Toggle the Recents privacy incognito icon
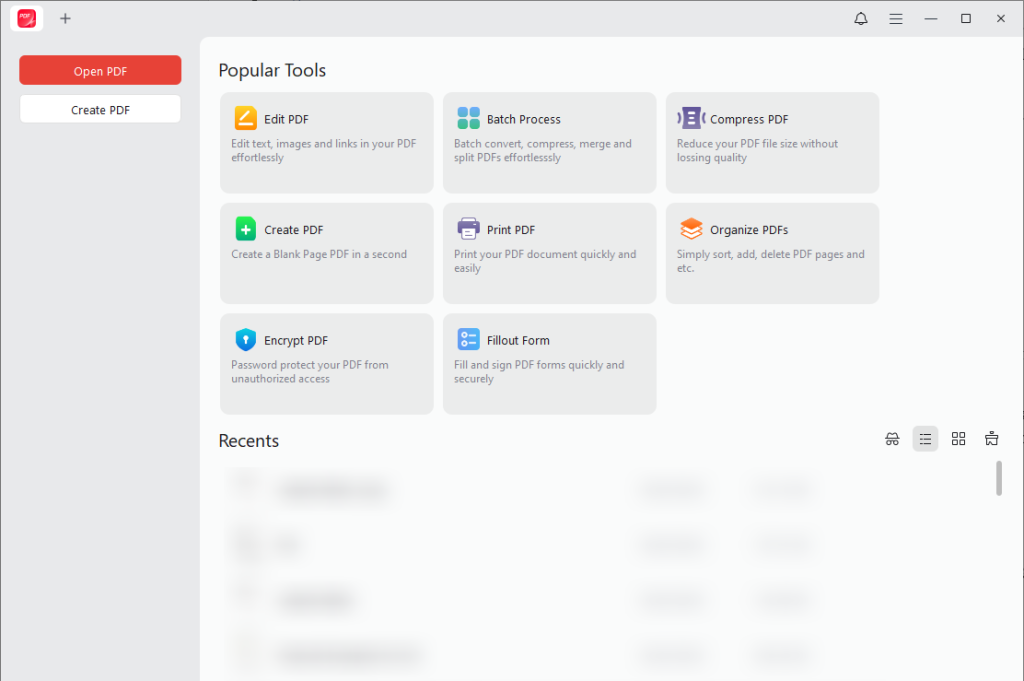This screenshot has width=1024, height=681. click(892, 439)
